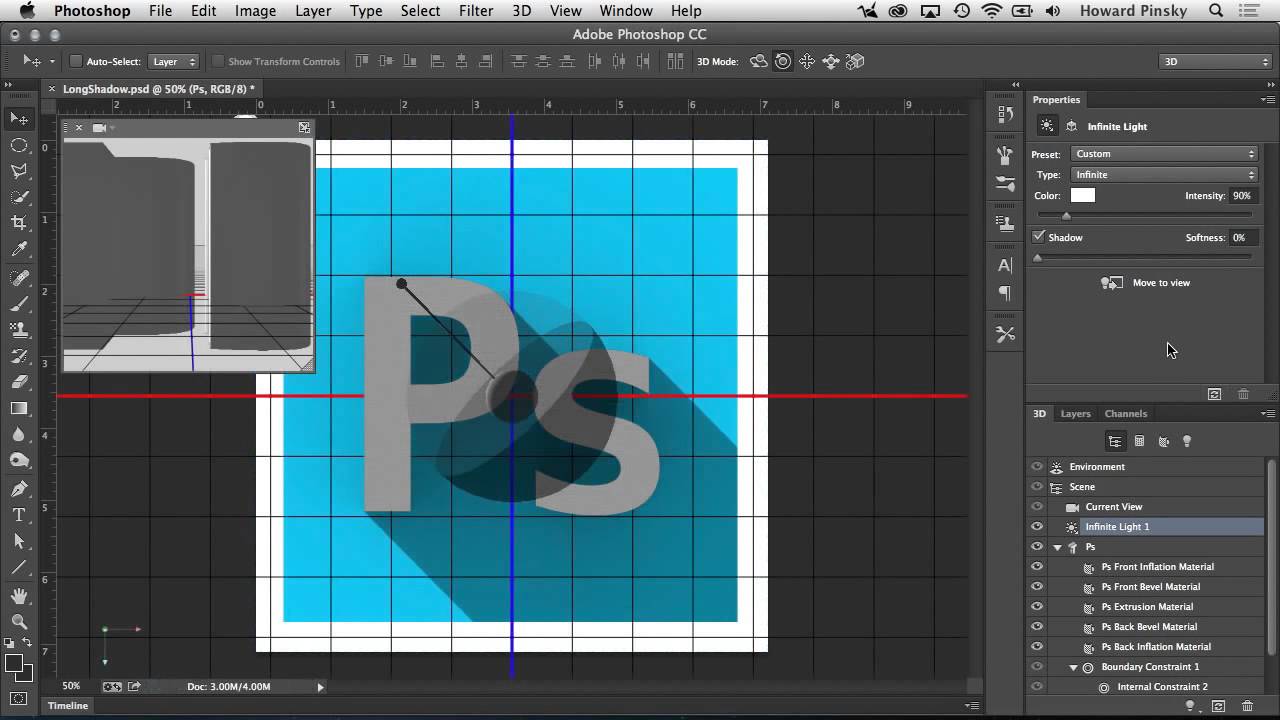This screenshot has width=1280, height=720.
Task: Choose Scale the 3D Object mode
Action: point(855,61)
